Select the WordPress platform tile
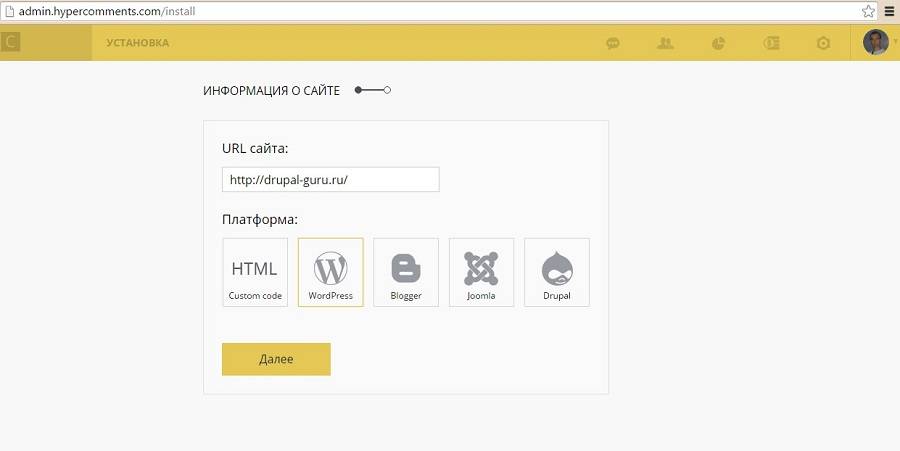Image resolution: width=900 pixels, height=451 pixels. [x=331, y=273]
